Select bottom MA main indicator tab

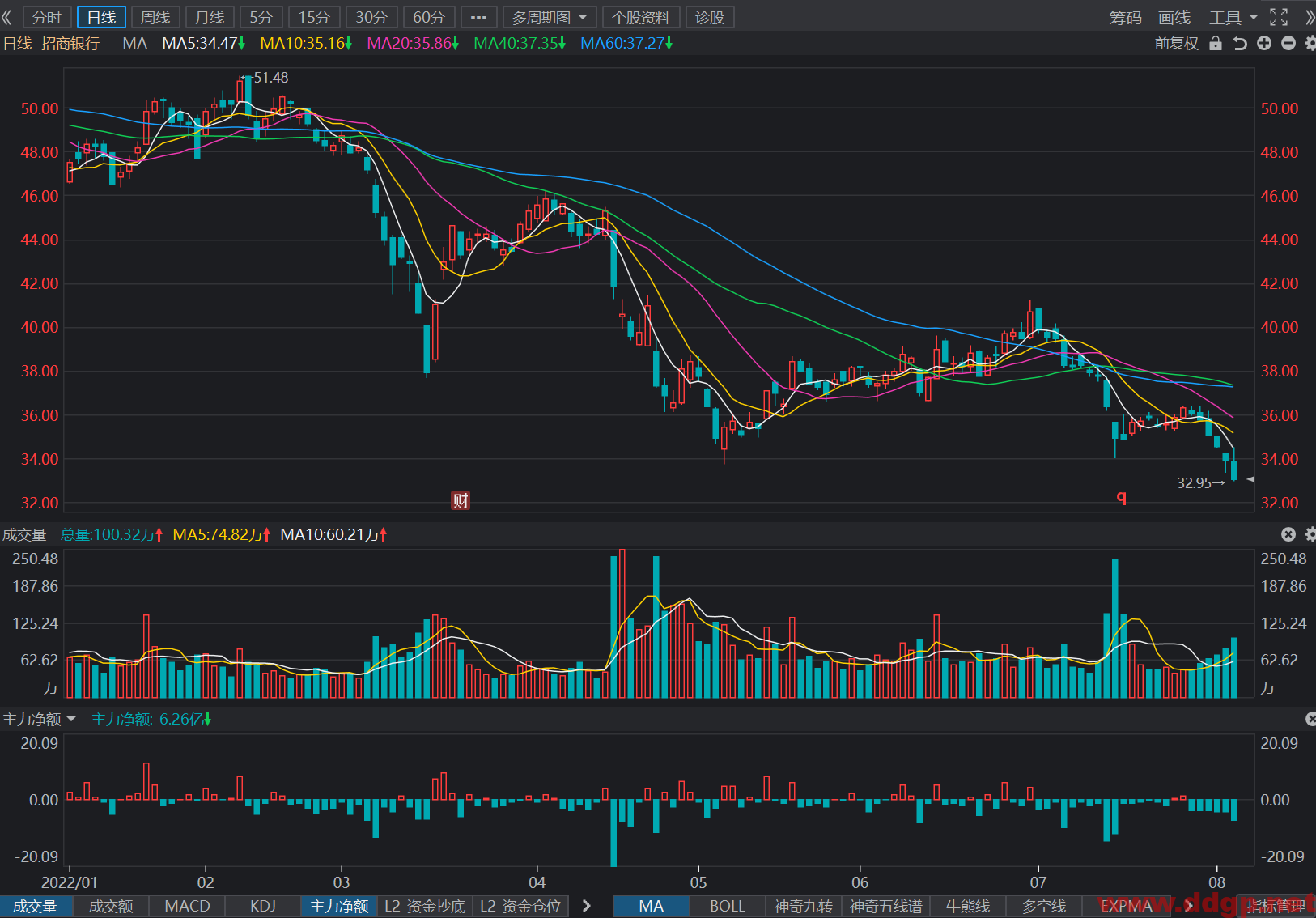[651, 907]
